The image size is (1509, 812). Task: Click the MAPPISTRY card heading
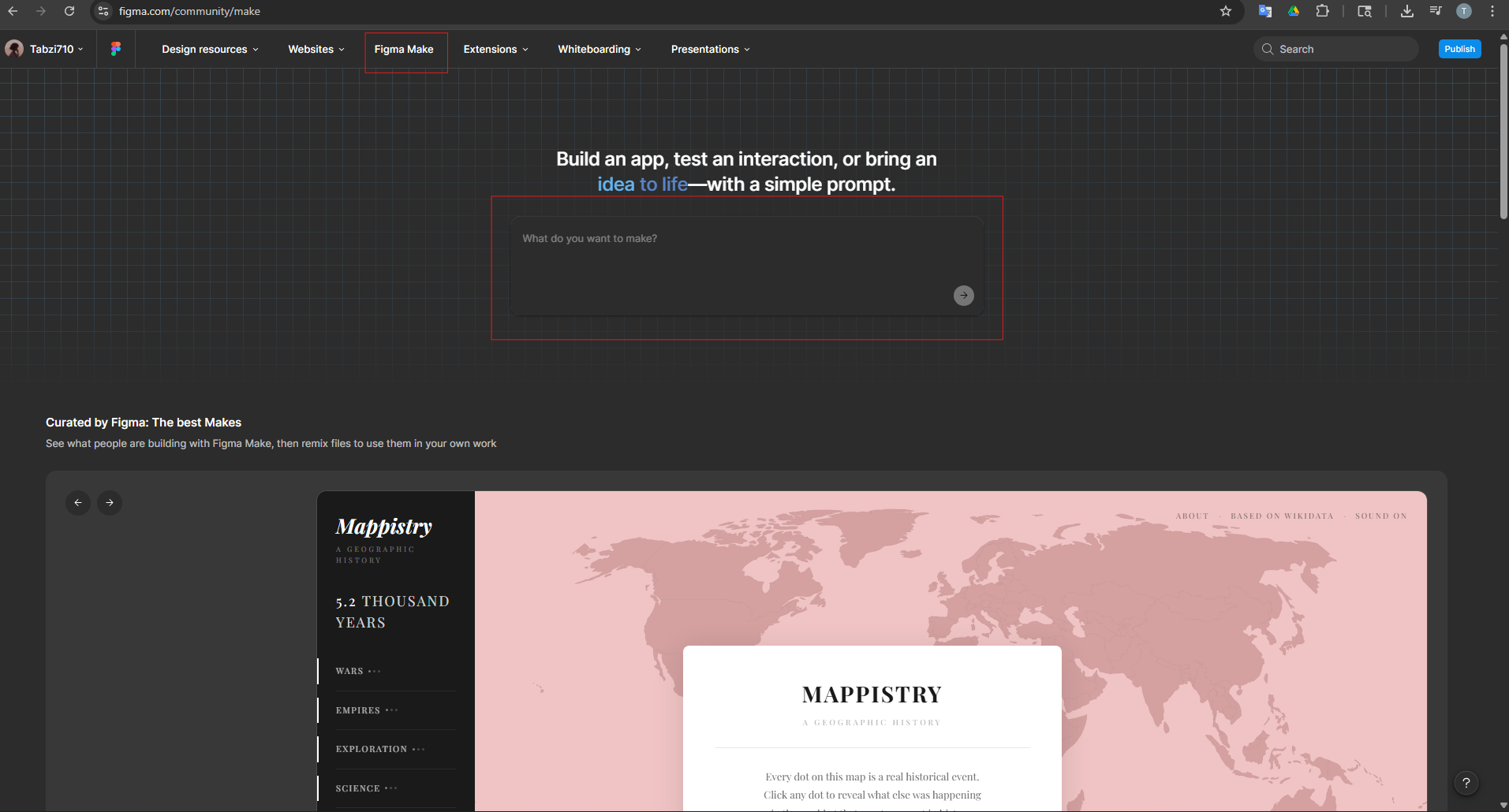pos(872,695)
